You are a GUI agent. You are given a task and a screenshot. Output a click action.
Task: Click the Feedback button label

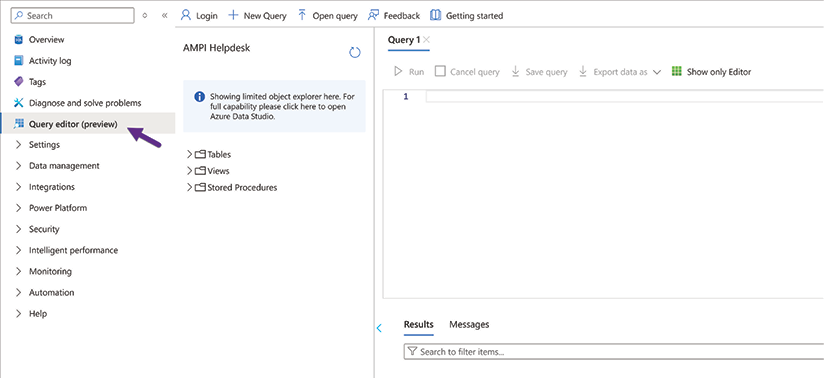(401, 16)
